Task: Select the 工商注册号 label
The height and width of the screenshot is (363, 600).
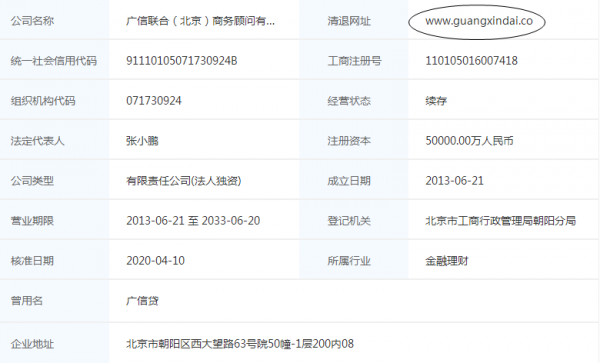Action: [354, 60]
